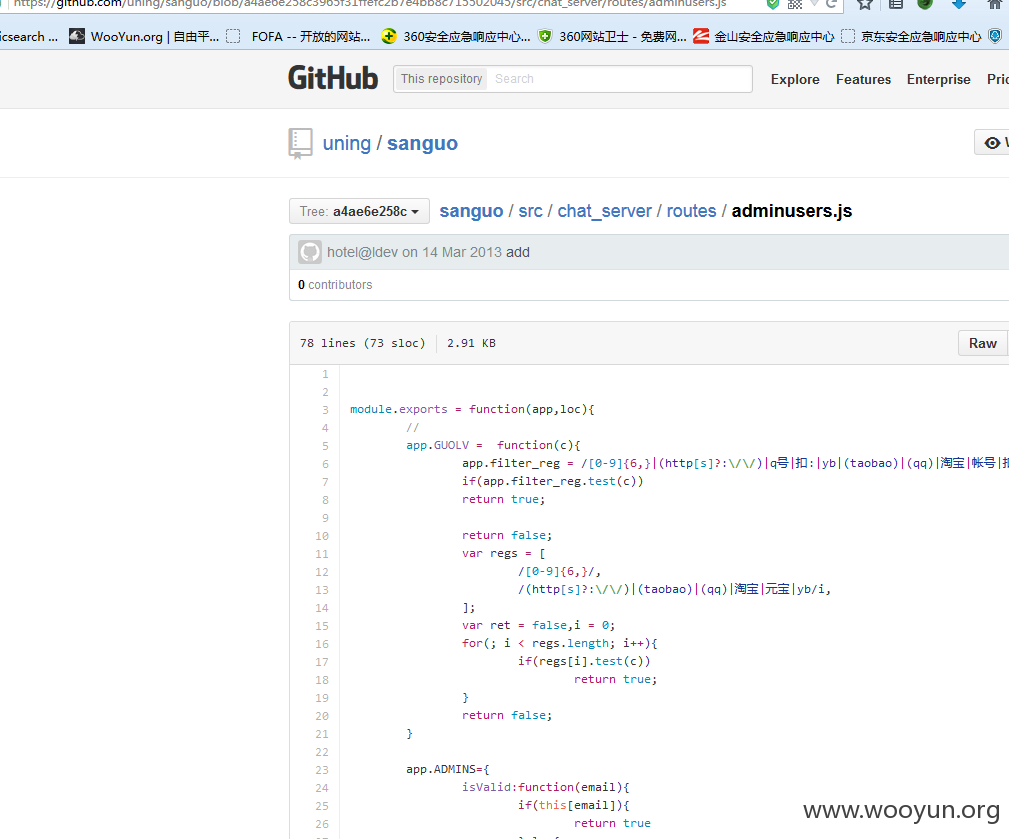
Task: Open the 京东安全应急响应中心 bookmark
Action: point(912,37)
